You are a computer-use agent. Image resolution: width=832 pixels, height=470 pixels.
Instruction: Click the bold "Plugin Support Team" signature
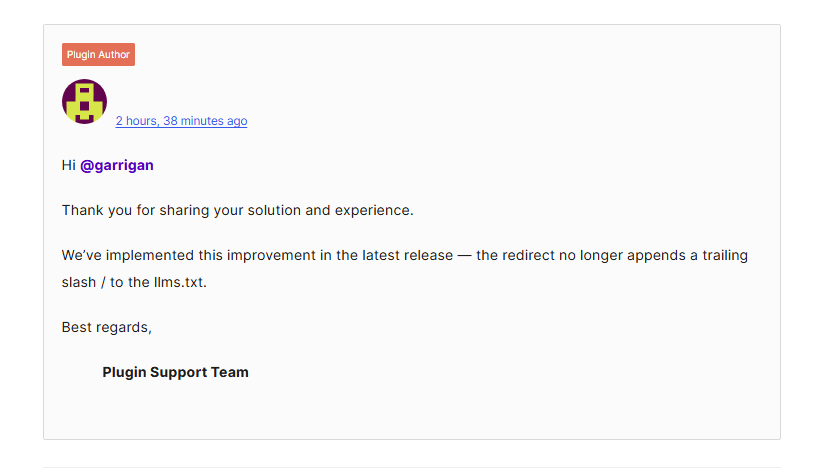click(175, 372)
